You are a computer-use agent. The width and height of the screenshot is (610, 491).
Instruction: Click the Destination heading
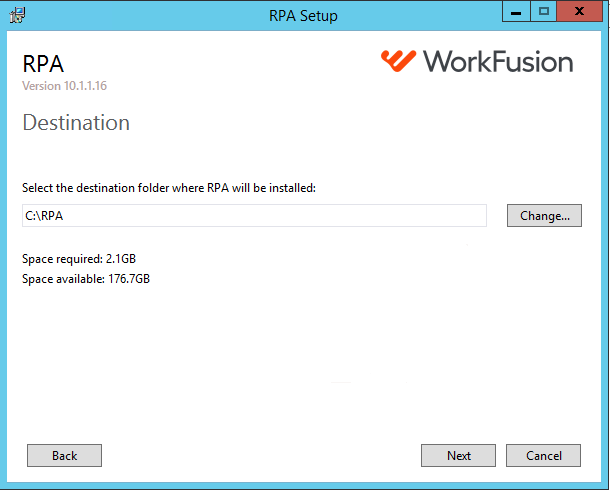[76, 123]
